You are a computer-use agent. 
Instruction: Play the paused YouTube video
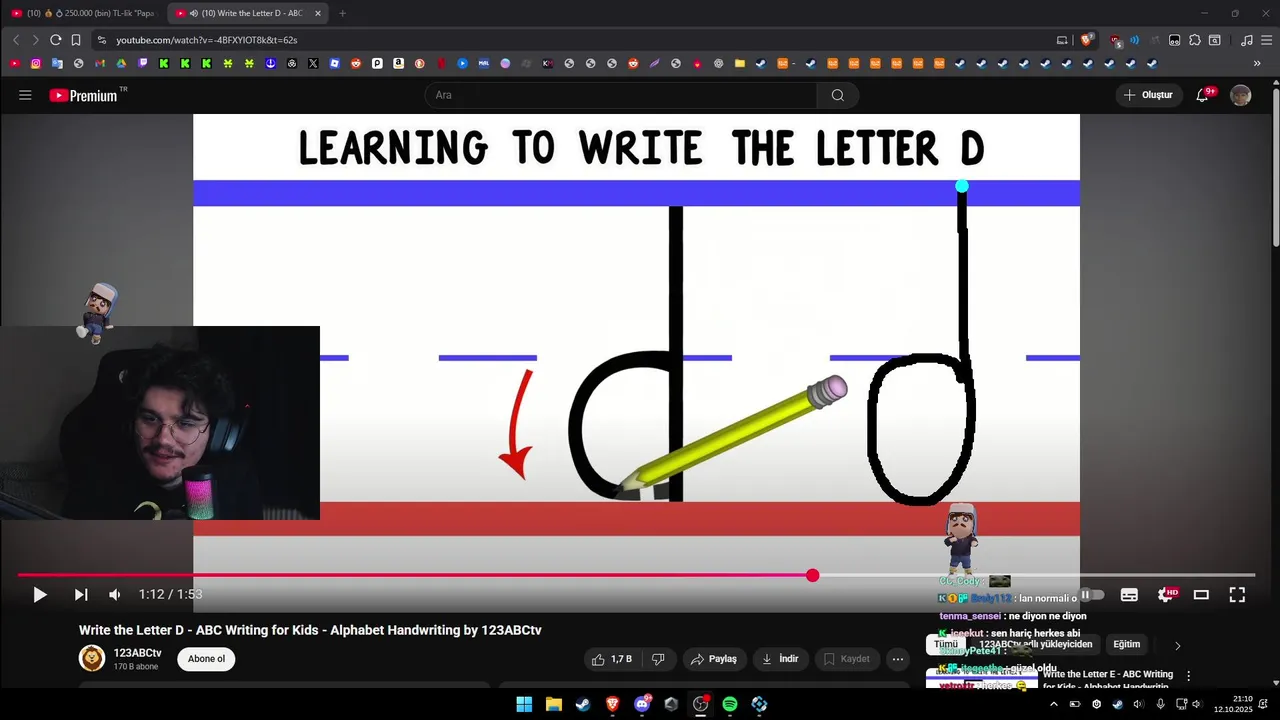(x=40, y=594)
